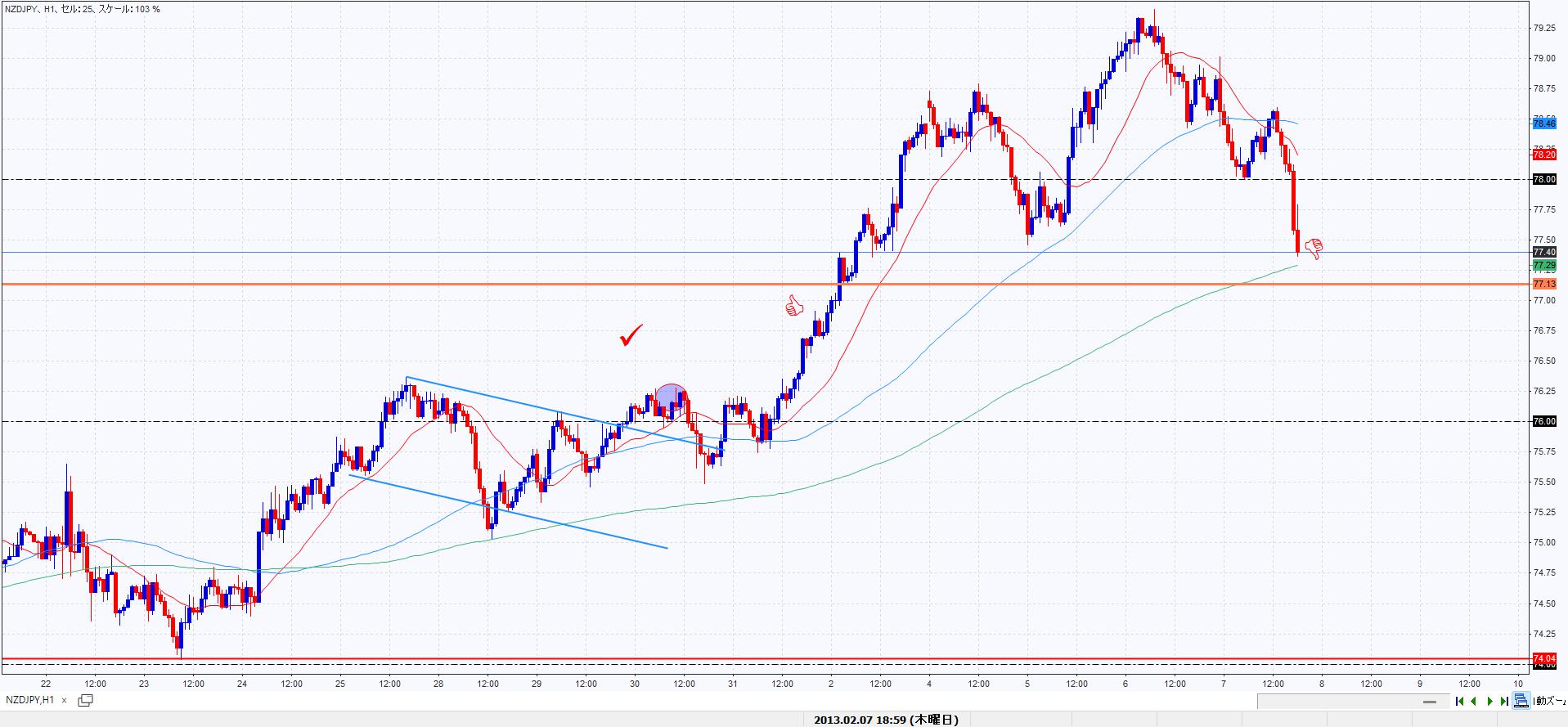This screenshot has height=727, width=1568.
Task: Select the purple ellipse highlight on chart
Action: point(671,396)
